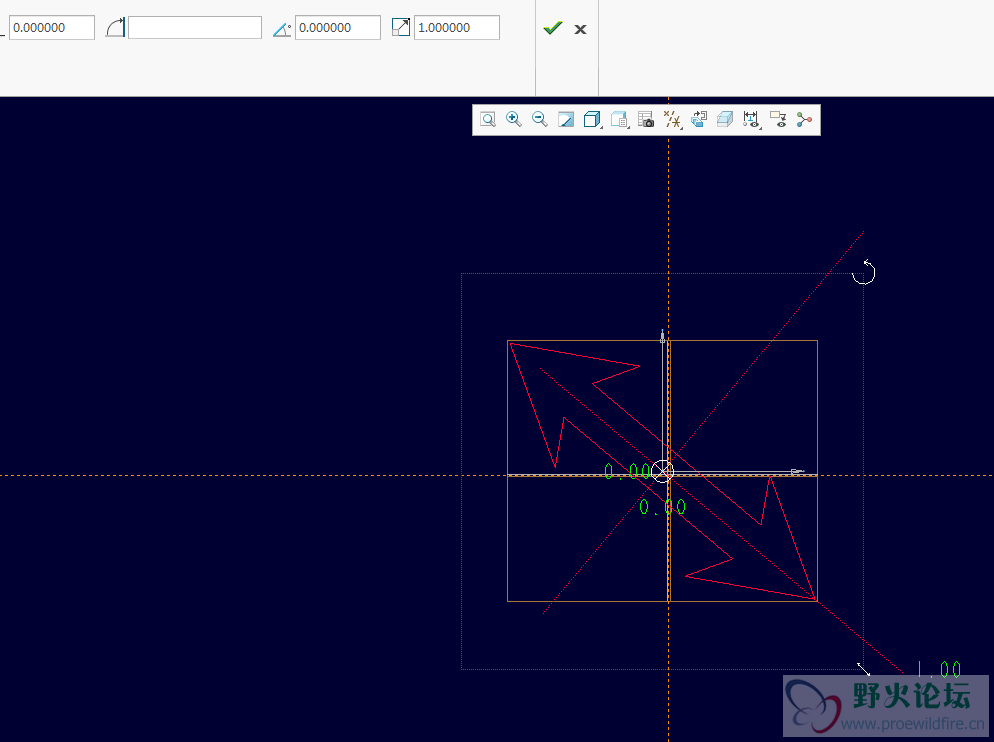Open the display style cube dropdown

[592, 120]
